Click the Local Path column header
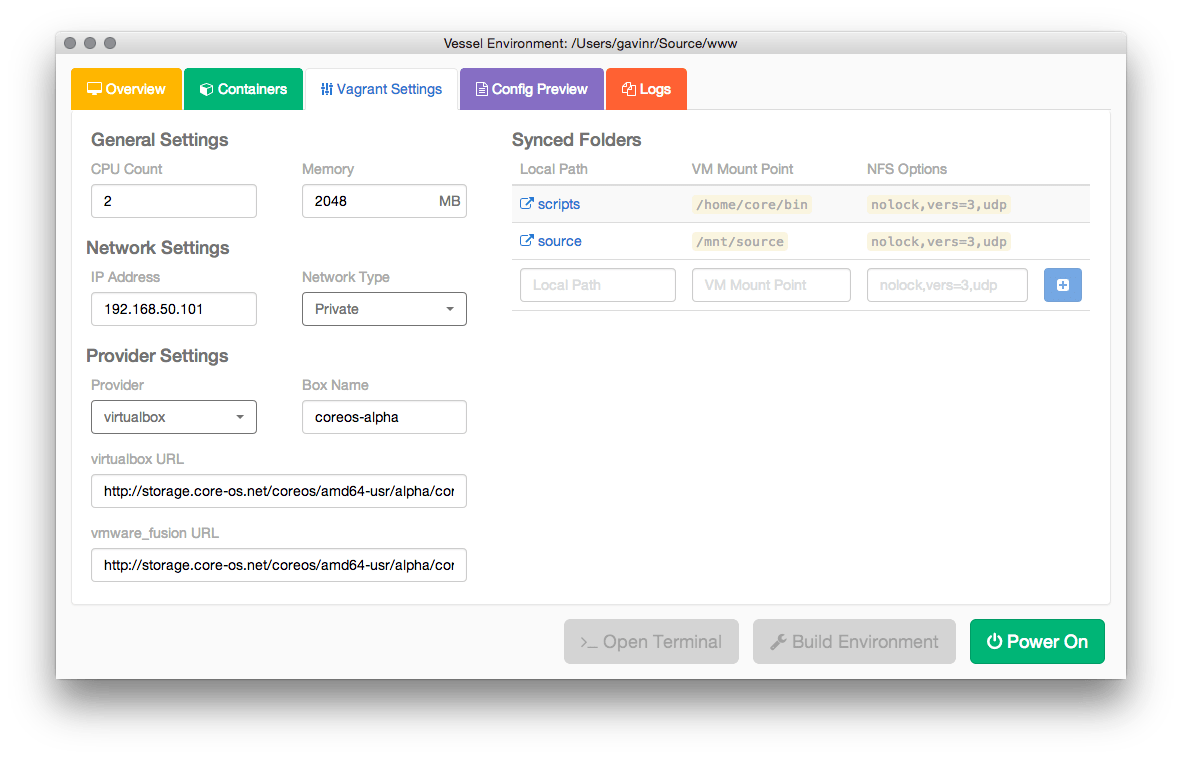This screenshot has height=759, width=1182. (554, 169)
